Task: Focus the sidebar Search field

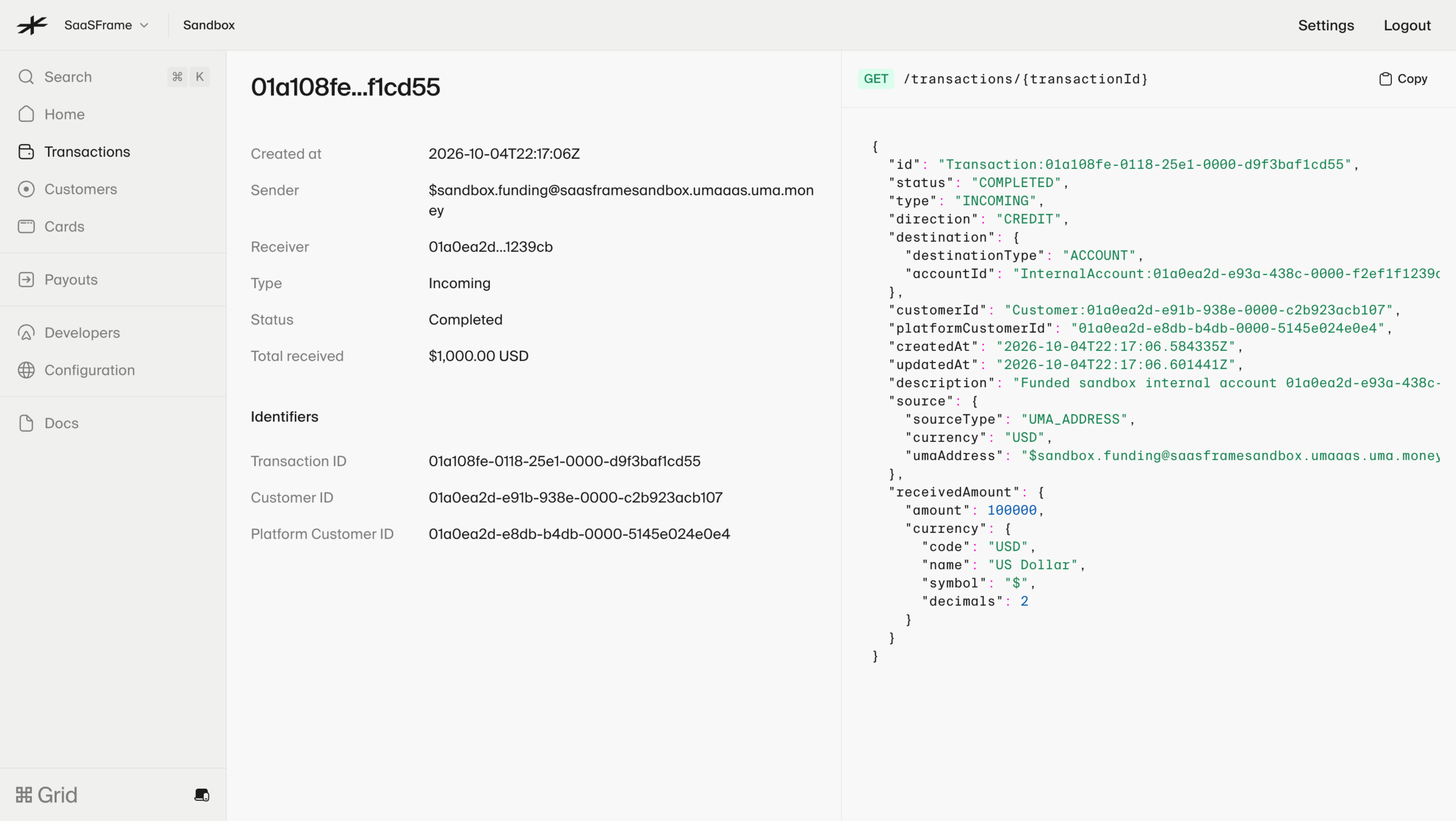Action: click(x=113, y=77)
